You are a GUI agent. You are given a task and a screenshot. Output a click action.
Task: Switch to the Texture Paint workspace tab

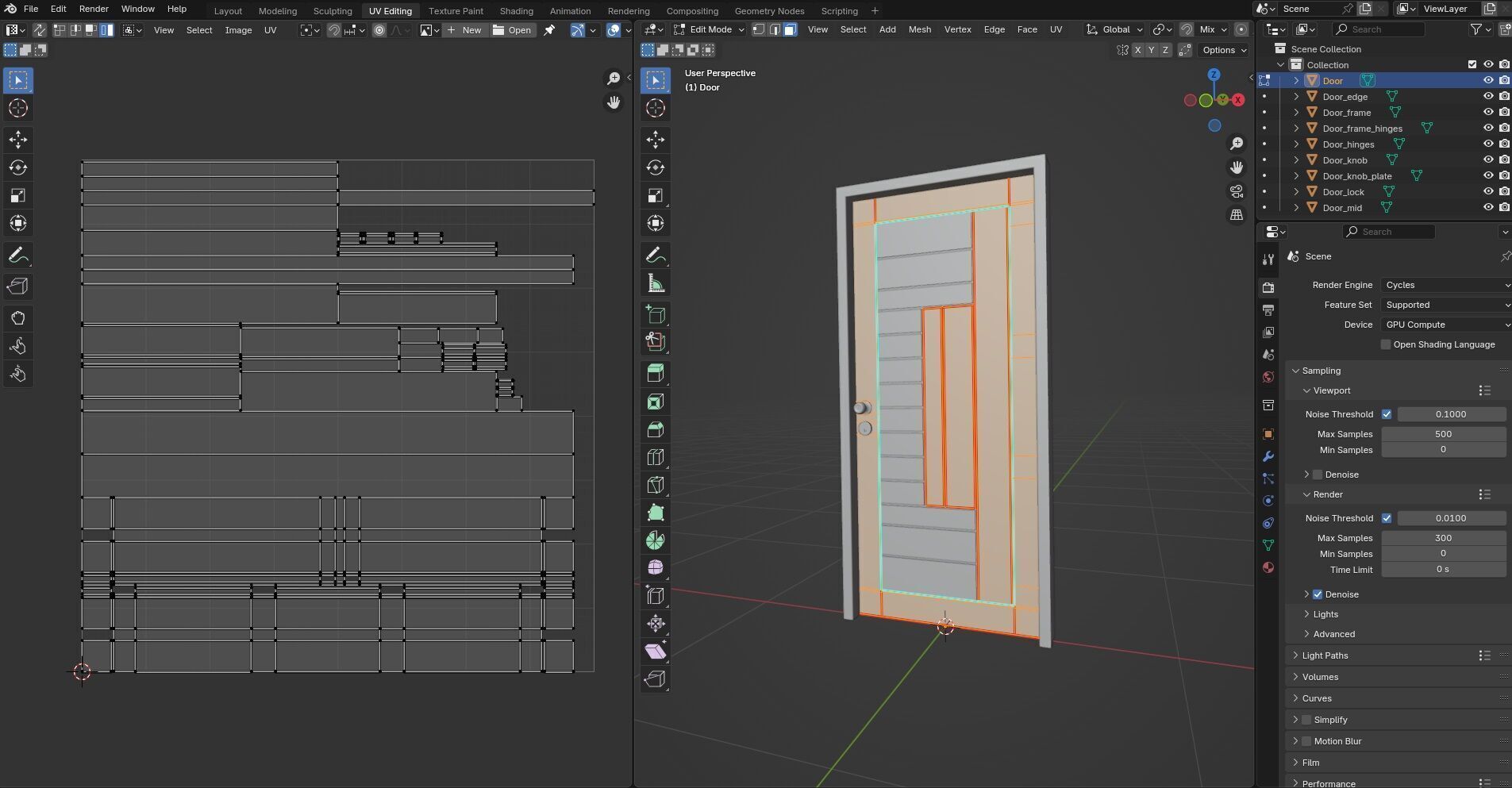click(456, 11)
